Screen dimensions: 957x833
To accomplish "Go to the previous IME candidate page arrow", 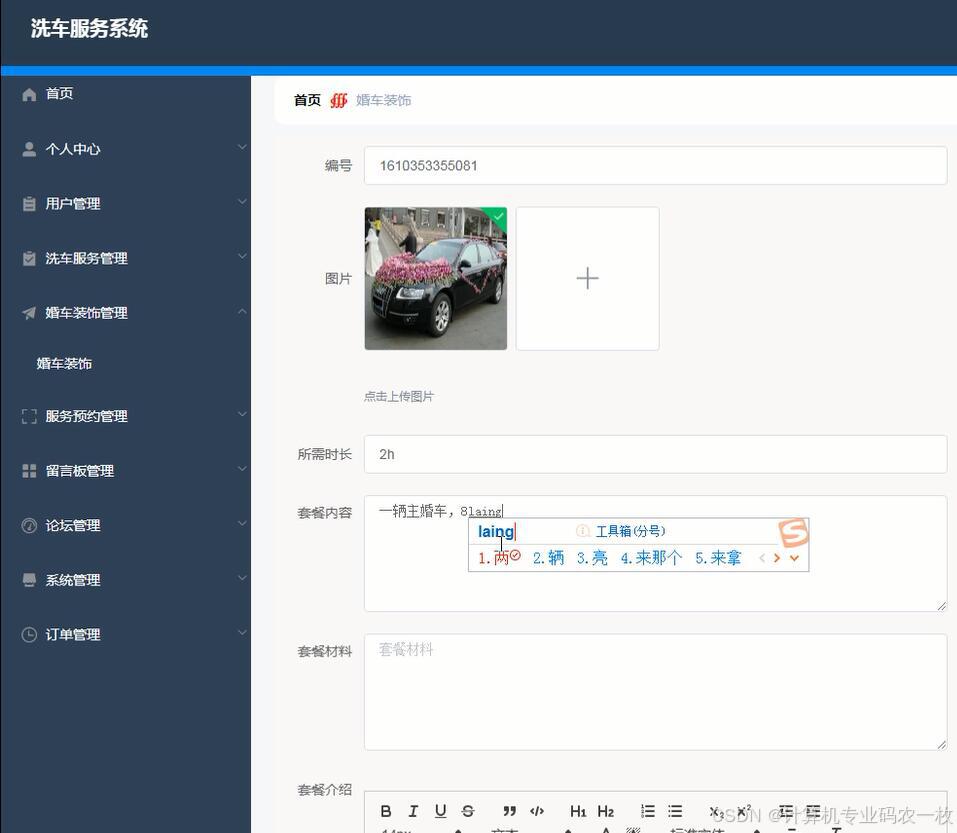I will pyautogui.click(x=762, y=558).
